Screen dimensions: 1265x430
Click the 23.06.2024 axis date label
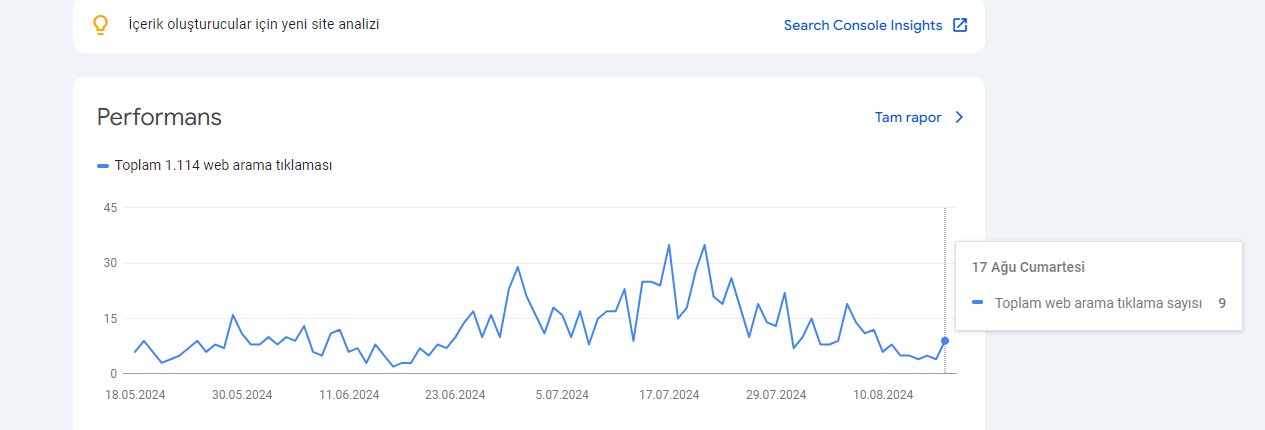tap(455, 394)
